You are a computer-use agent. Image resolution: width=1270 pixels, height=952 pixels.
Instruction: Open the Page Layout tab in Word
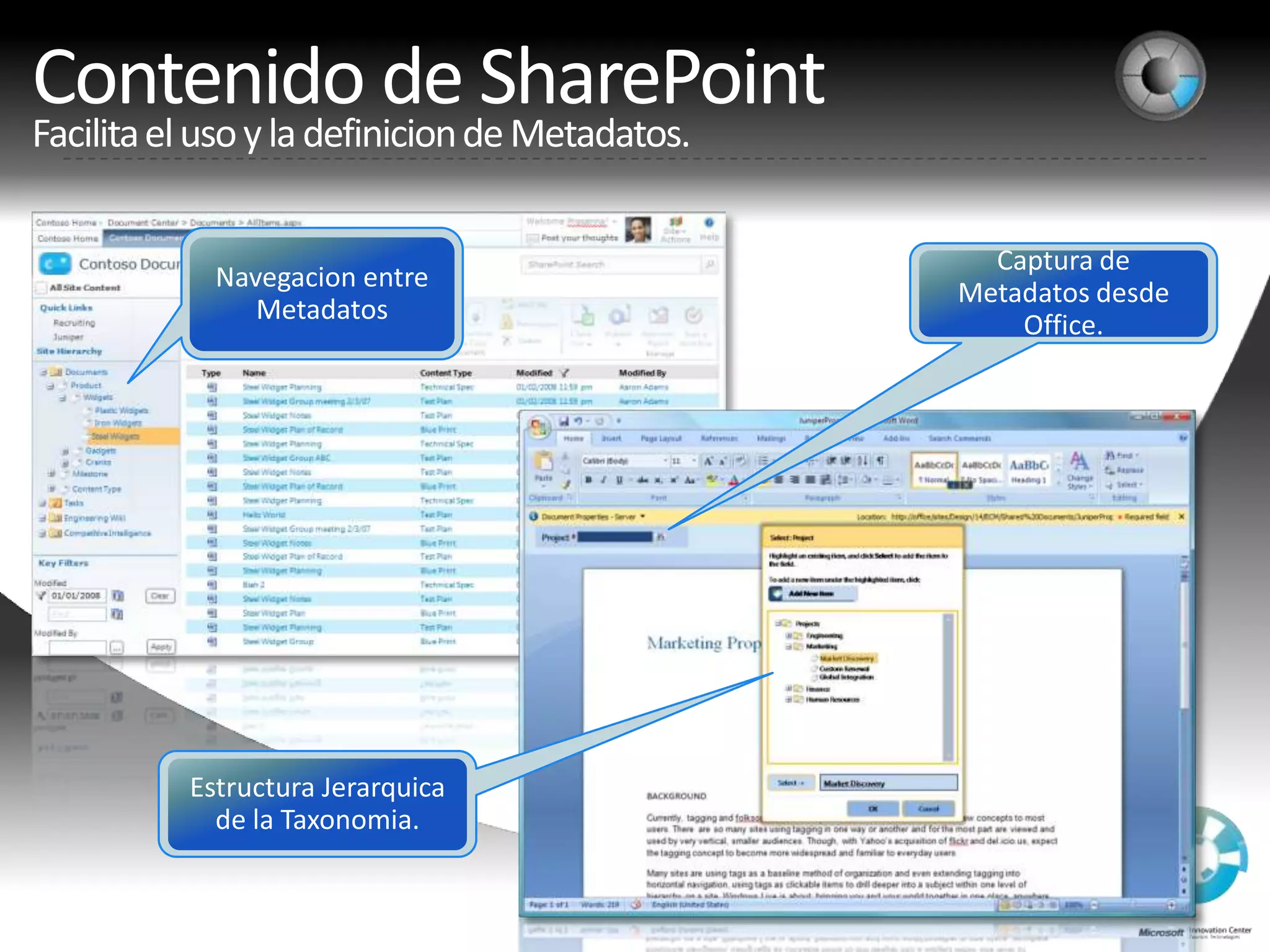(661, 438)
